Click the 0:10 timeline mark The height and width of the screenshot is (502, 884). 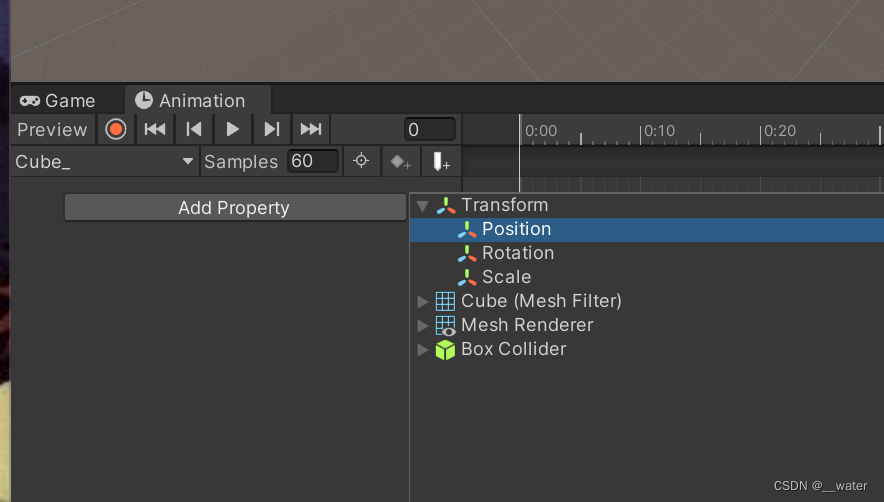(659, 131)
